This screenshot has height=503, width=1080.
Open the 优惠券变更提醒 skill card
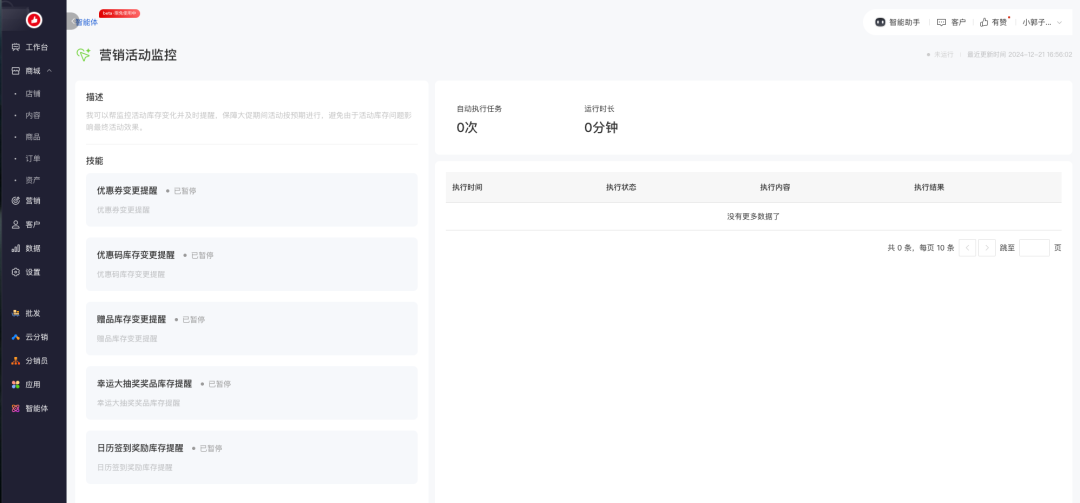[251, 199]
